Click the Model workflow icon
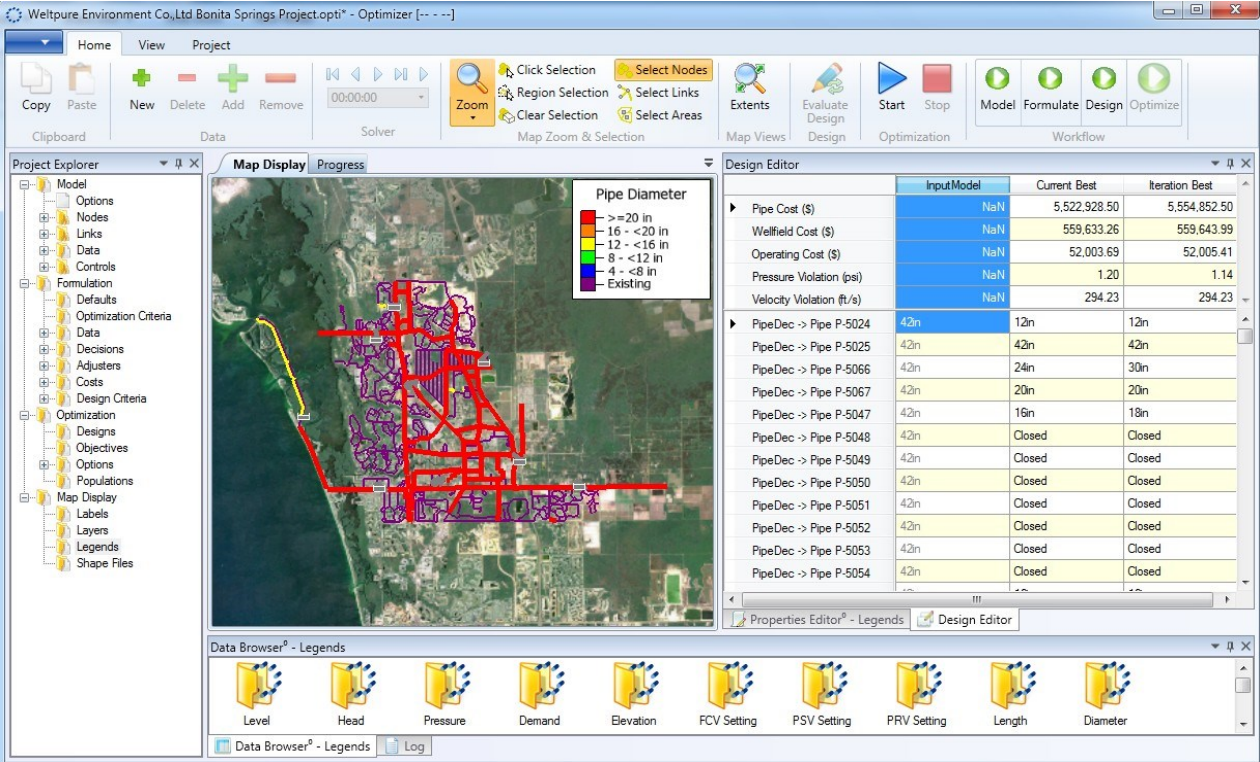The image size is (1260, 762). (997, 79)
